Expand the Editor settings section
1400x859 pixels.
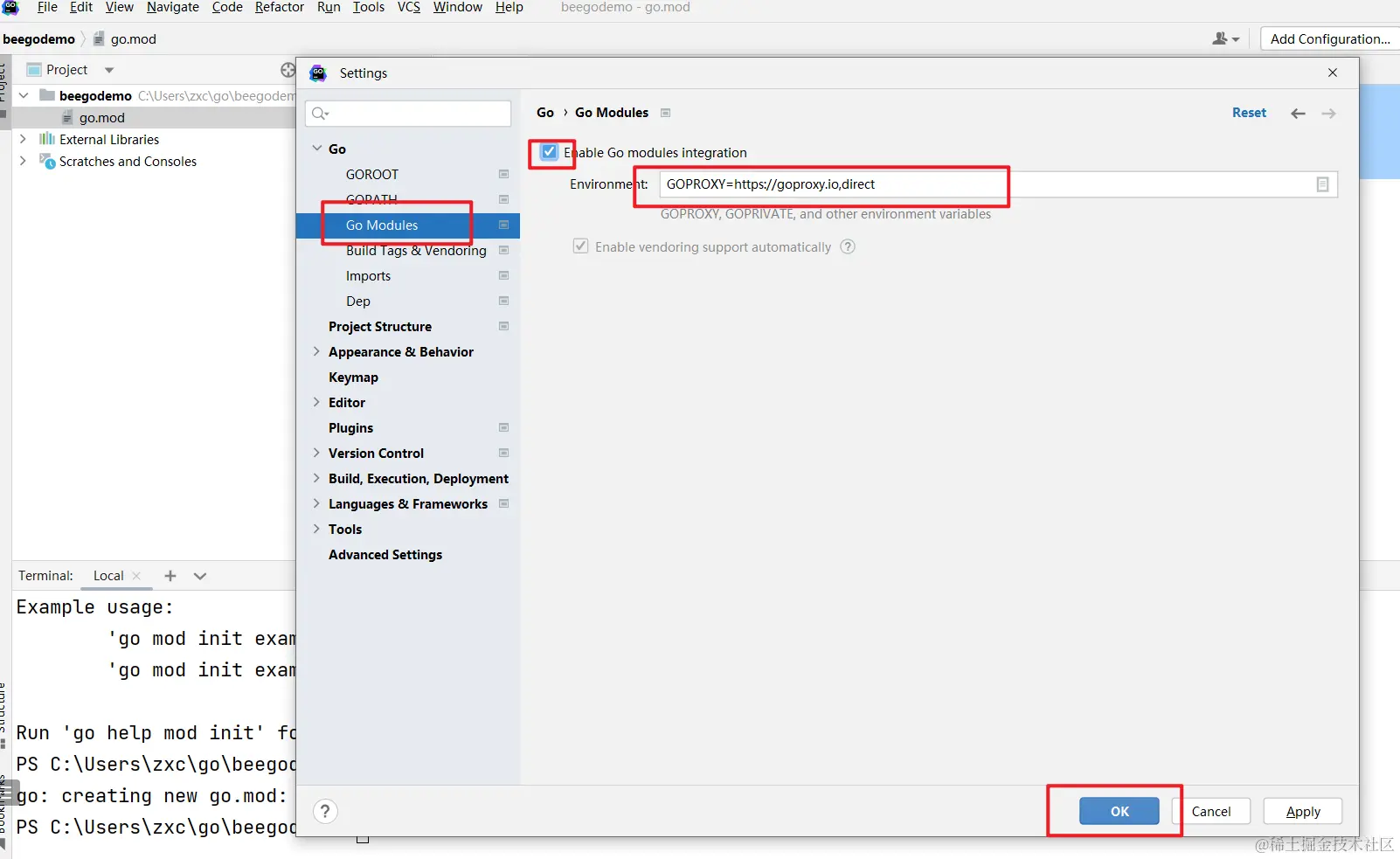click(x=316, y=402)
